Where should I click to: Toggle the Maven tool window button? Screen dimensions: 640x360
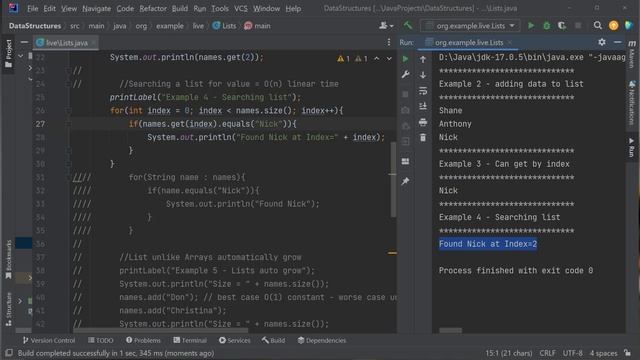click(x=632, y=54)
